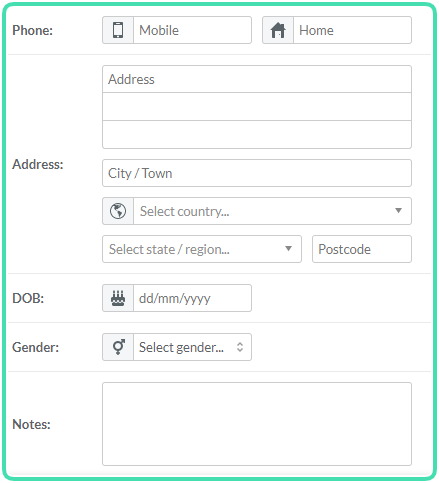This screenshot has height=483, width=439.
Task: Click the country dropdown arrow
Action: pyautogui.click(x=398, y=210)
